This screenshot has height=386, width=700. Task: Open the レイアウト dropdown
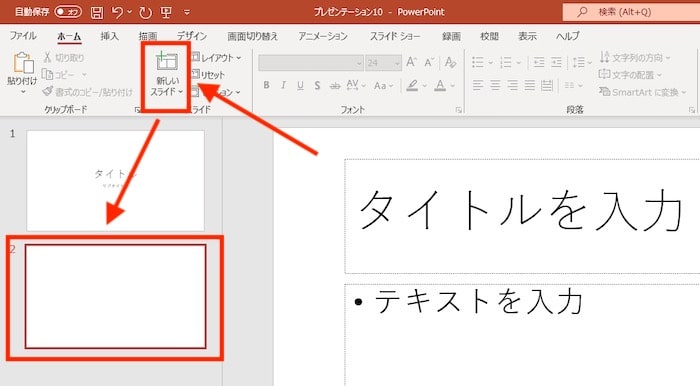[x=217, y=58]
